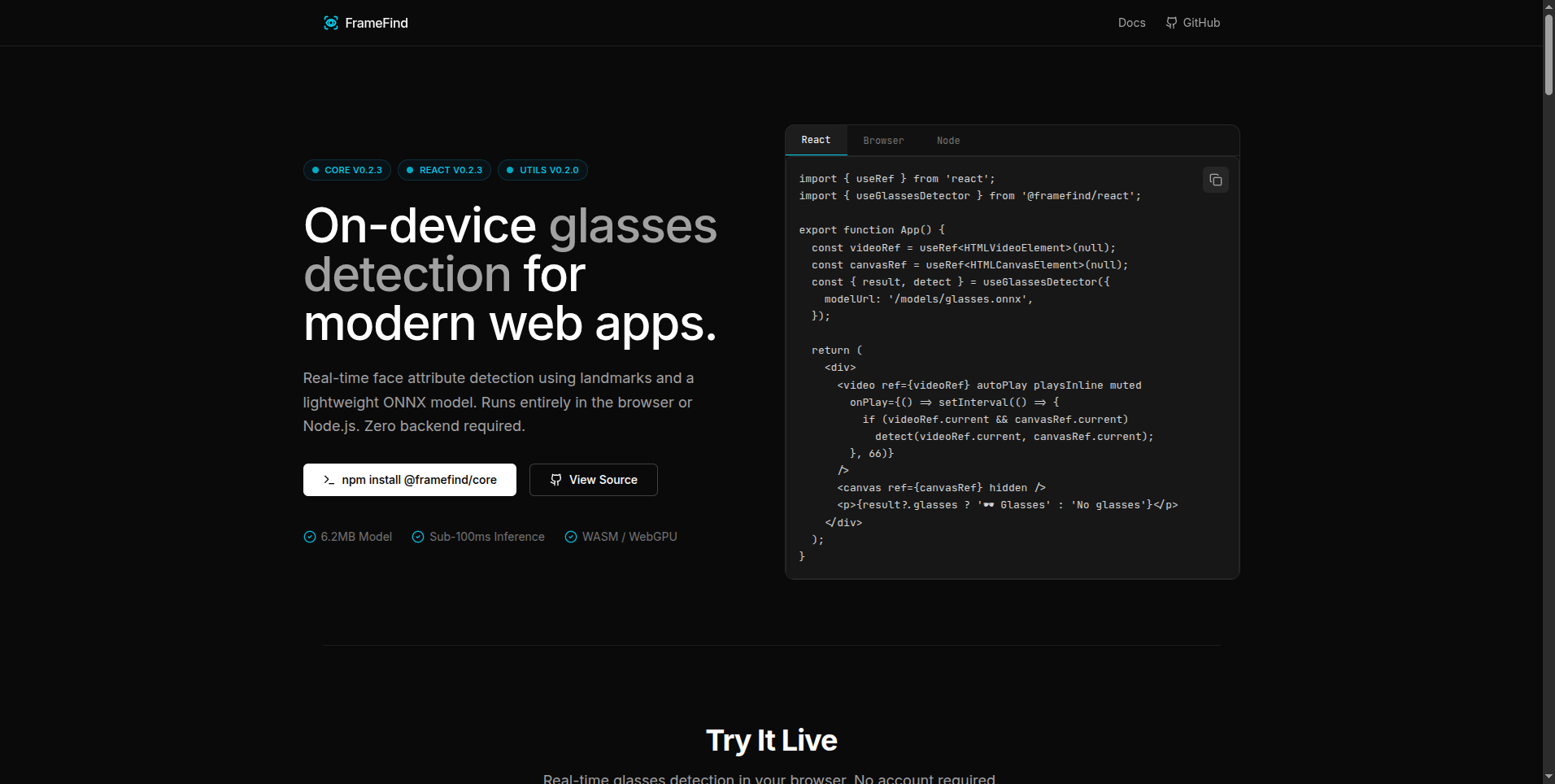Click scrollbar down arrow at bottom
This screenshot has height=784, width=1555.
coord(1548,777)
